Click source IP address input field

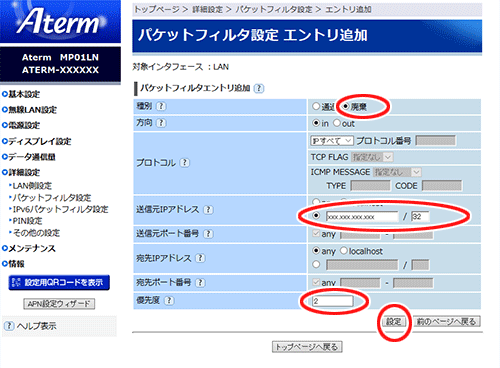(x=362, y=217)
